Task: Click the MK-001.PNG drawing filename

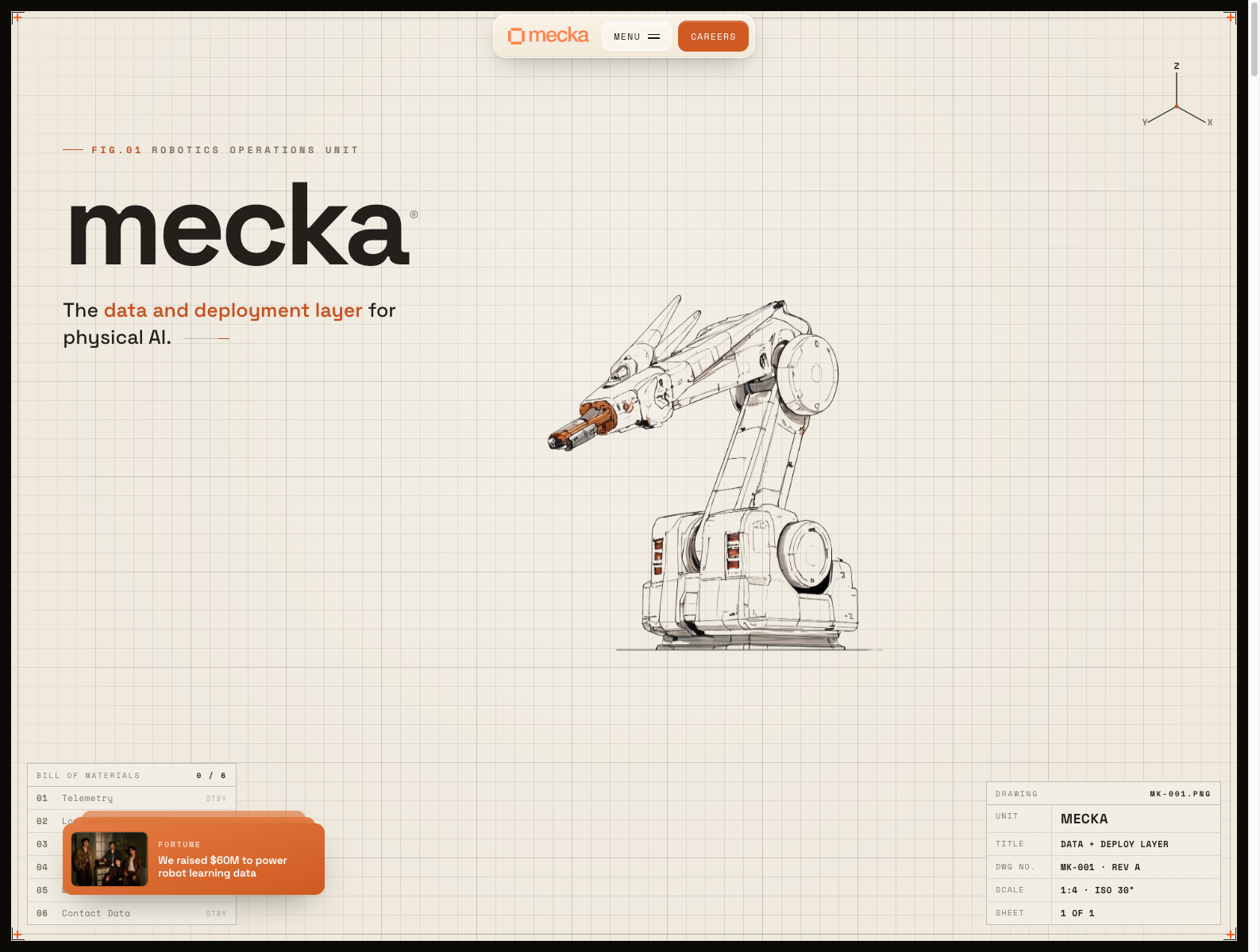Action: [1180, 794]
